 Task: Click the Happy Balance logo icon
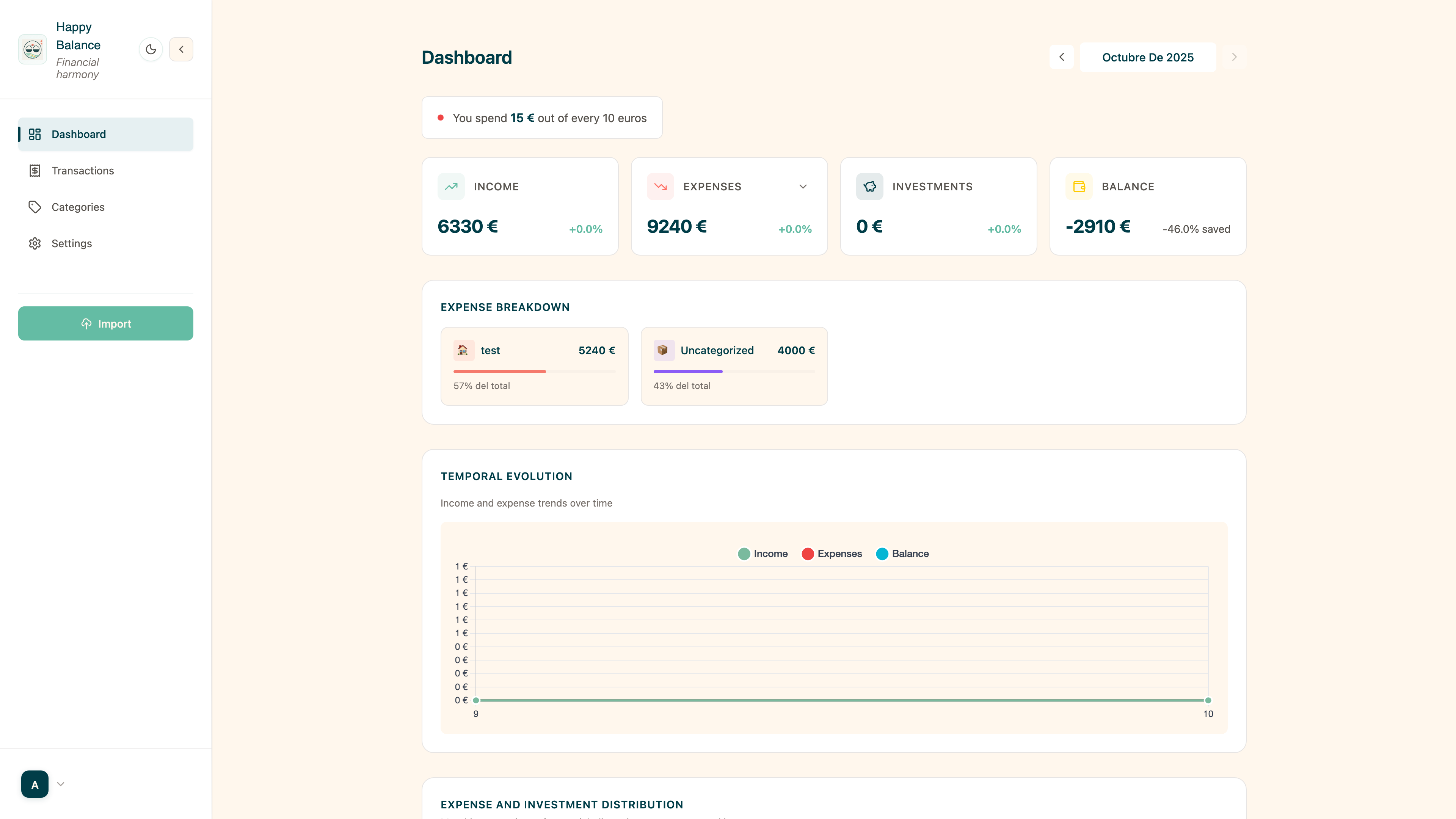(x=33, y=50)
